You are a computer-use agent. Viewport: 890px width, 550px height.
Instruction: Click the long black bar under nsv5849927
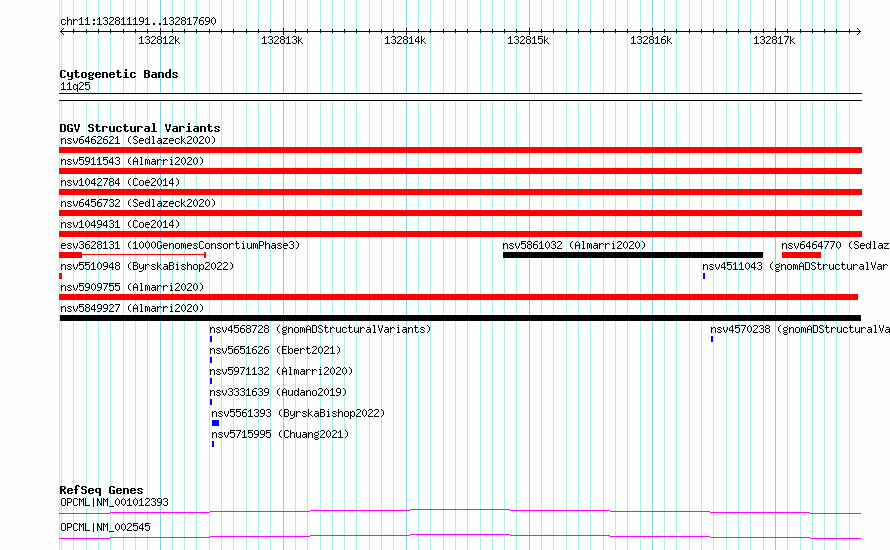[460, 318]
